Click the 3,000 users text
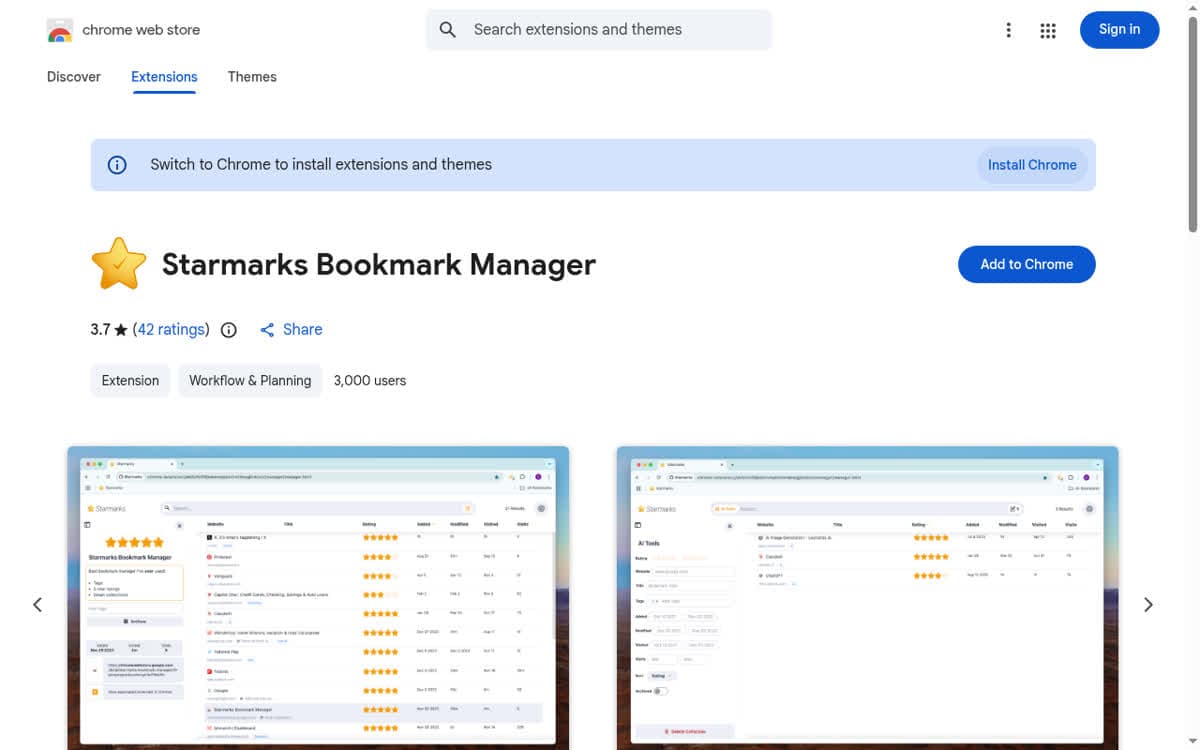The width and height of the screenshot is (1200, 750). [x=370, y=381]
